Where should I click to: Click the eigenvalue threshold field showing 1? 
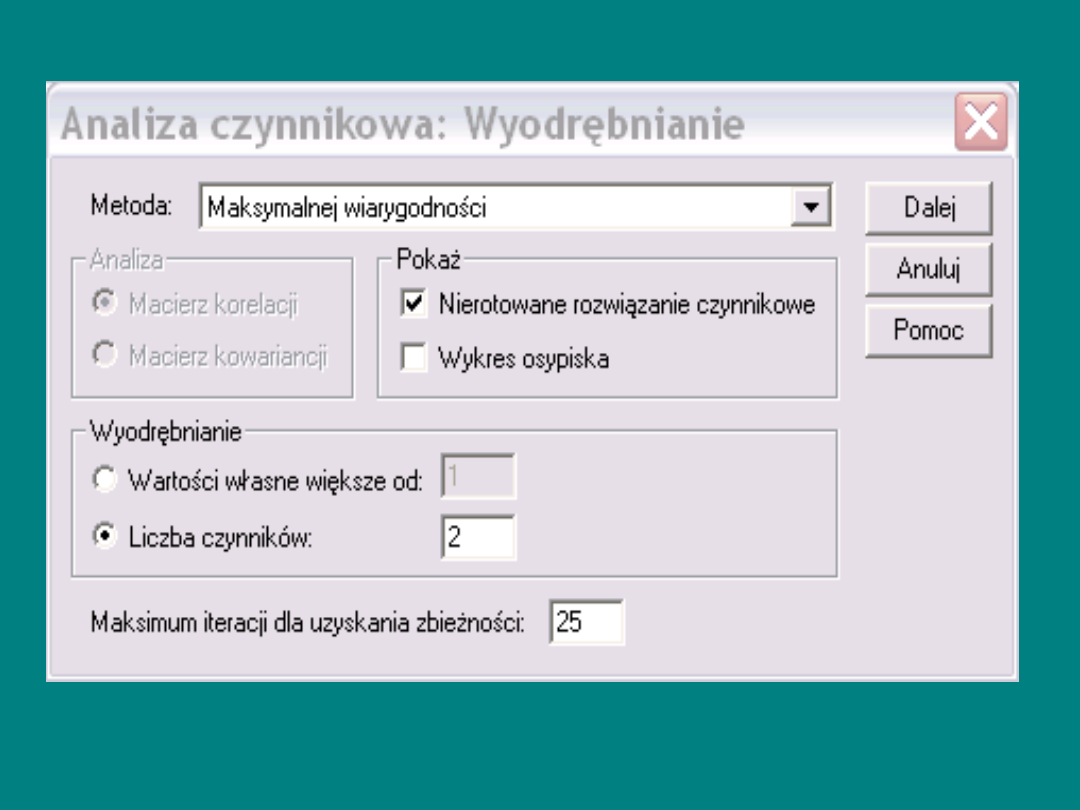(478, 478)
